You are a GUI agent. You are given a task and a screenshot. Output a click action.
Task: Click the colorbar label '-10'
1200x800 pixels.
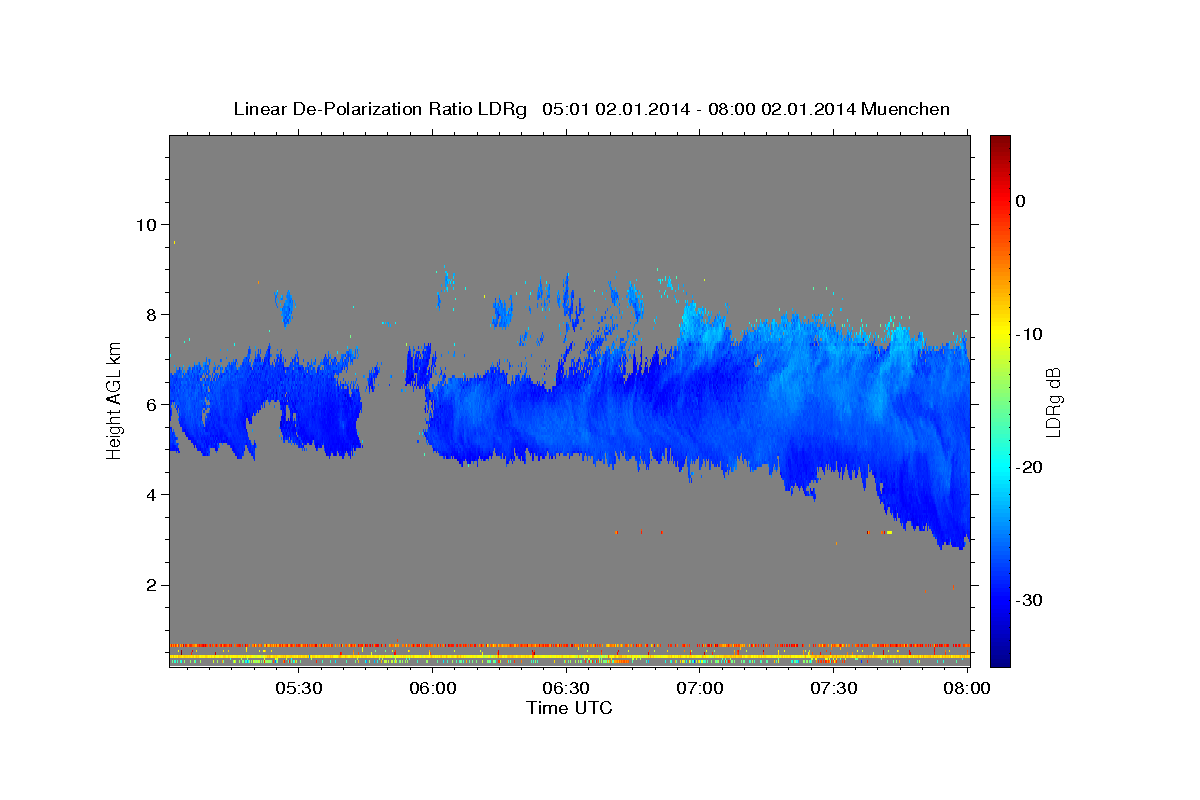point(1029,334)
